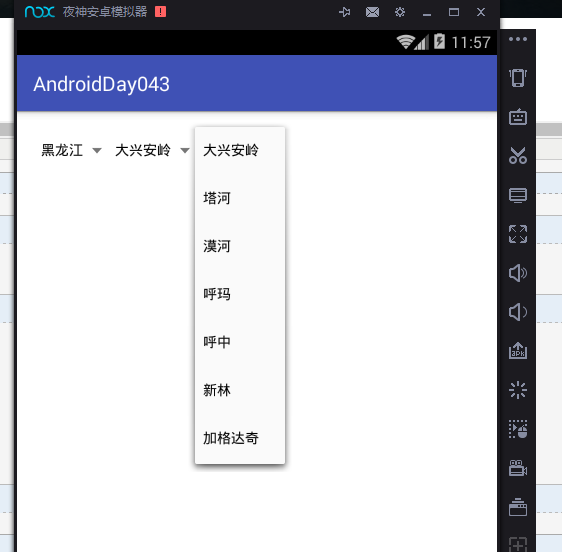Click the multi-instance plus icon at bottom

tap(518, 545)
